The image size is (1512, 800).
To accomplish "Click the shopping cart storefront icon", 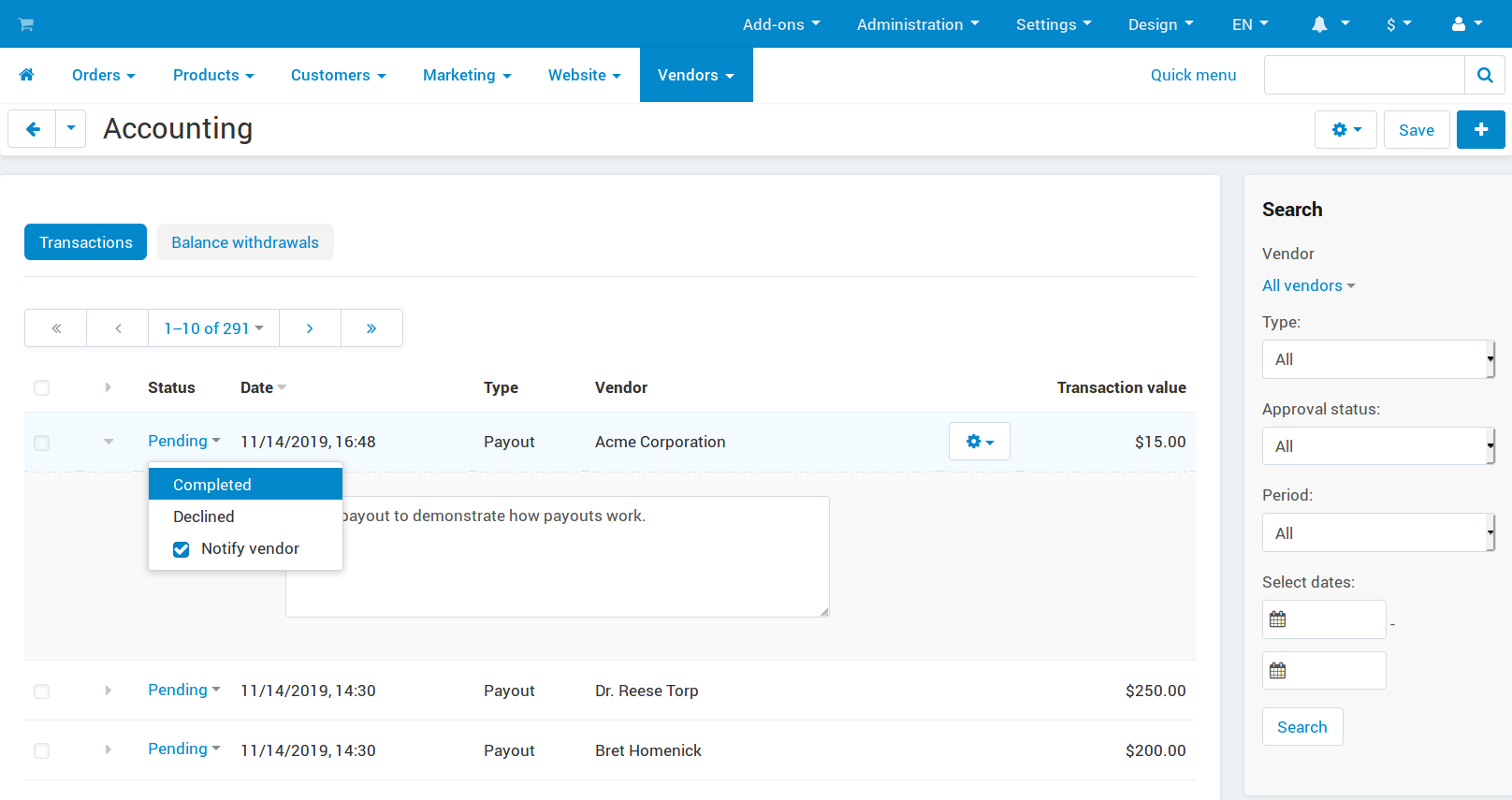I will pos(26,24).
